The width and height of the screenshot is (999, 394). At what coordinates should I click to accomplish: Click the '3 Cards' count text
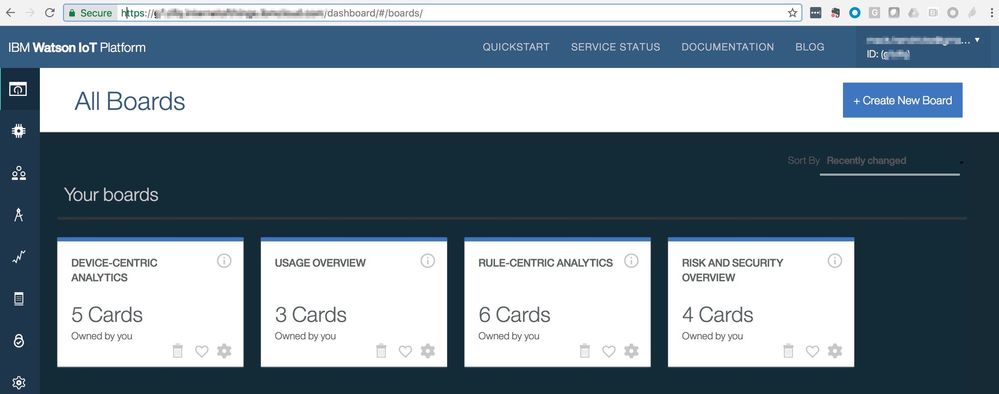click(310, 315)
